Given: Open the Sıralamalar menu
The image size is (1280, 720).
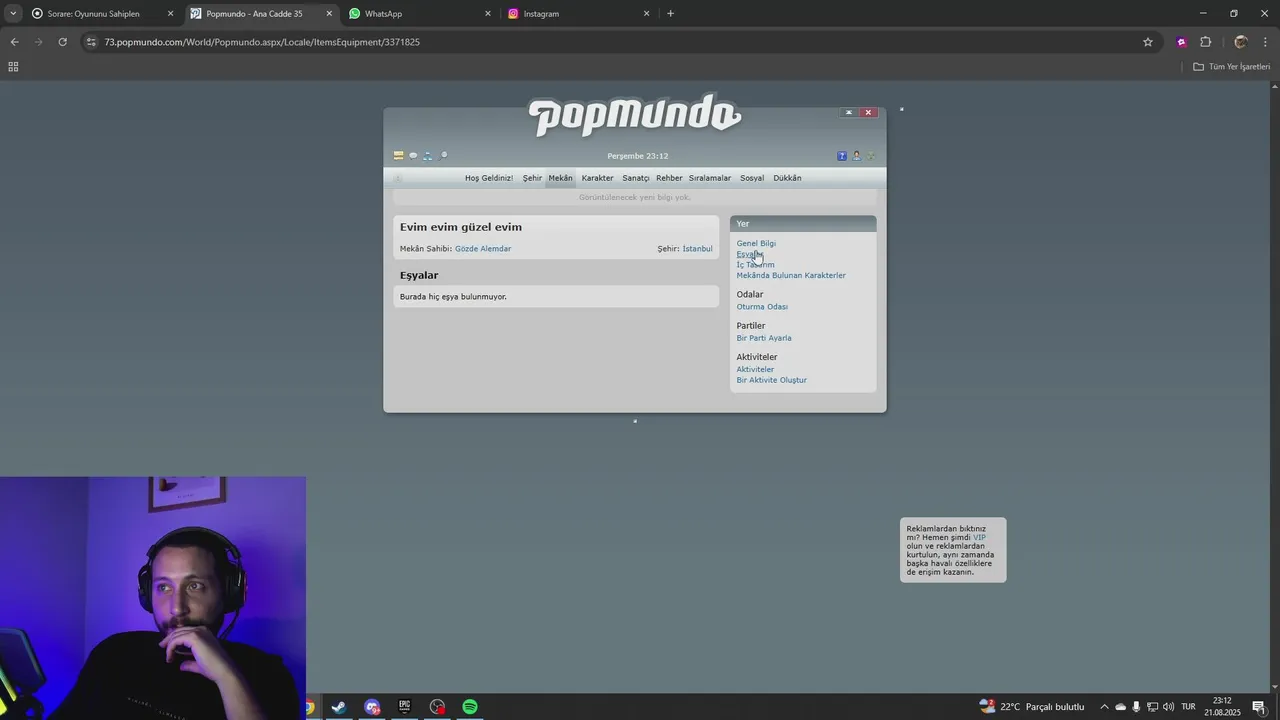Looking at the screenshot, I should [x=710, y=178].
